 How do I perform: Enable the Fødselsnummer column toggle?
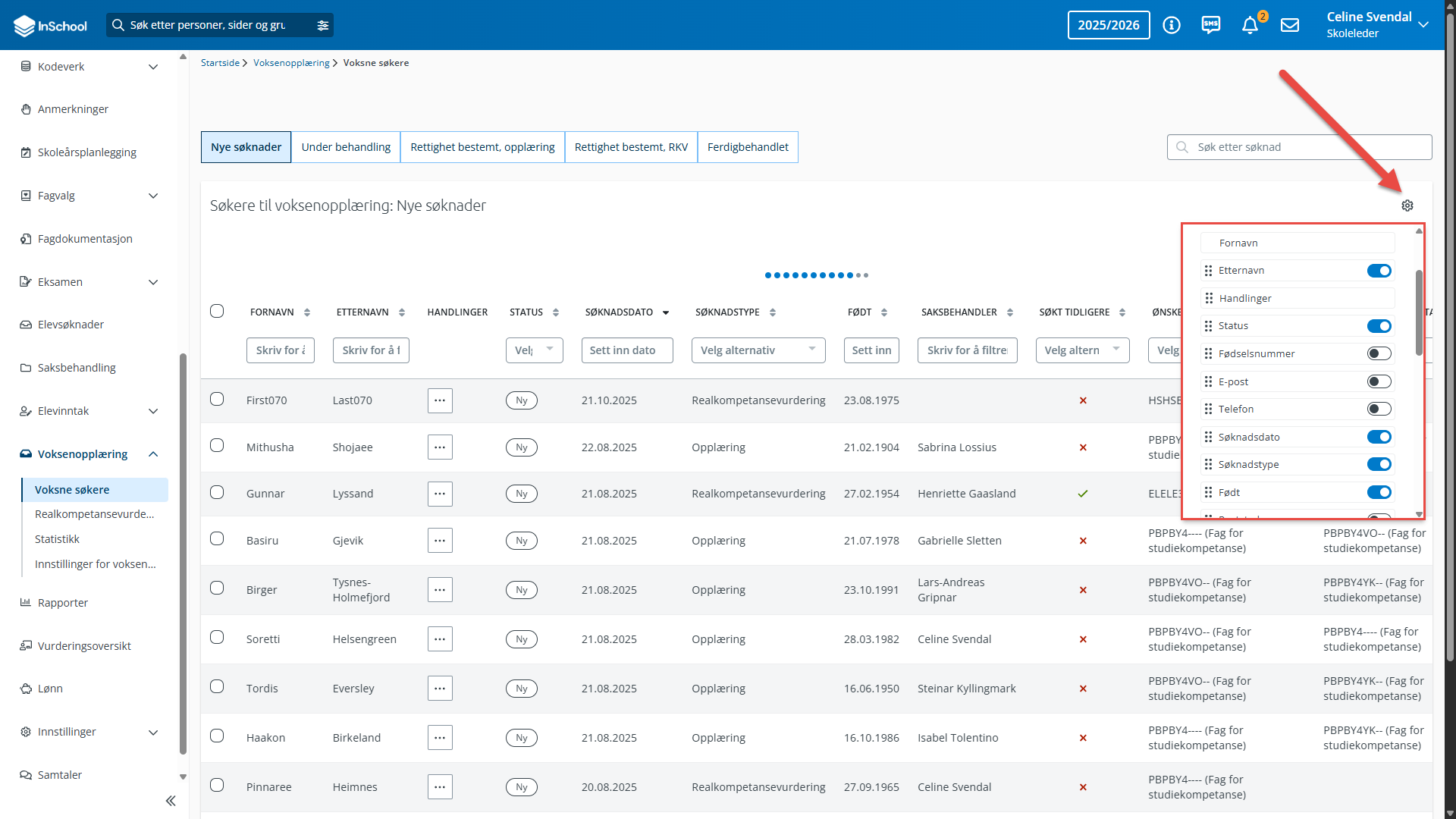pyautogui.click(x=1379, y=353)
